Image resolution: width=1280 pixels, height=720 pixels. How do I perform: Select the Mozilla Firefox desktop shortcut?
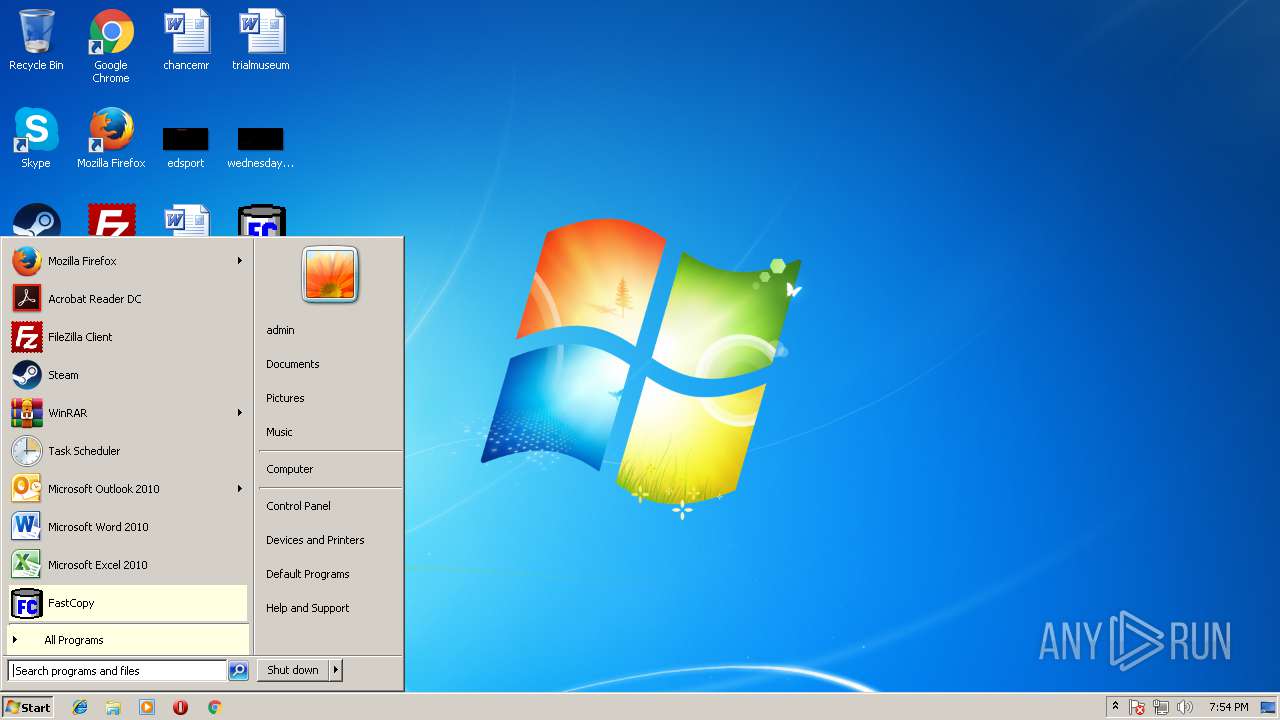[x=111, y=138]
